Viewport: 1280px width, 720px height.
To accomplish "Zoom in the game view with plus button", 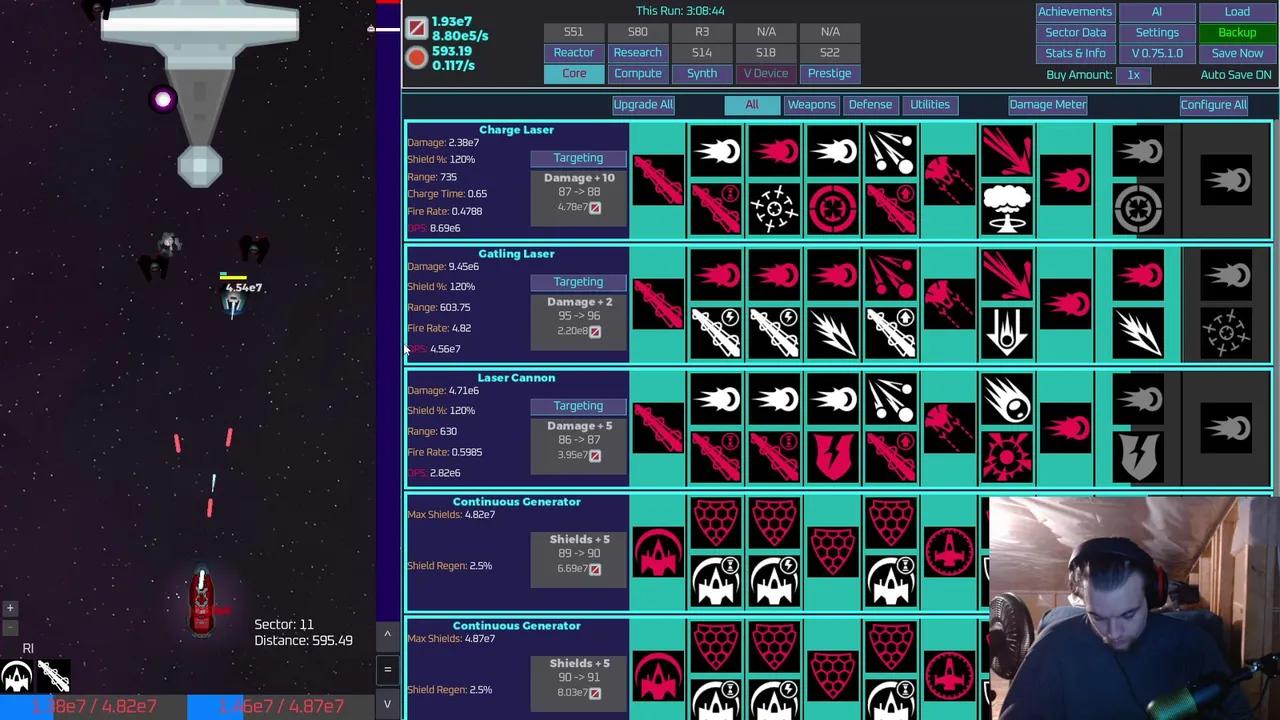I will click(10, 608).
